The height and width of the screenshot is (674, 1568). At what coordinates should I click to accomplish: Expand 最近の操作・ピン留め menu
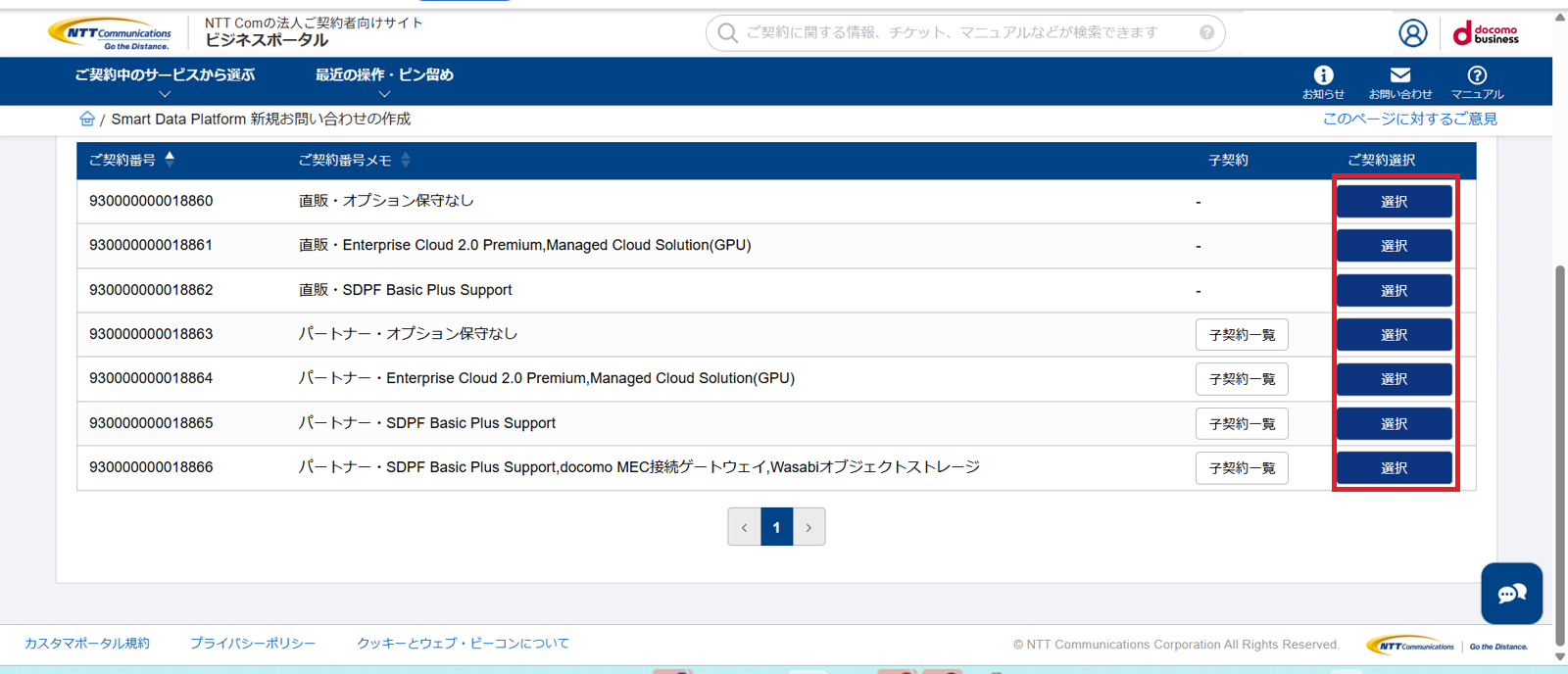[x=384, y=81]
